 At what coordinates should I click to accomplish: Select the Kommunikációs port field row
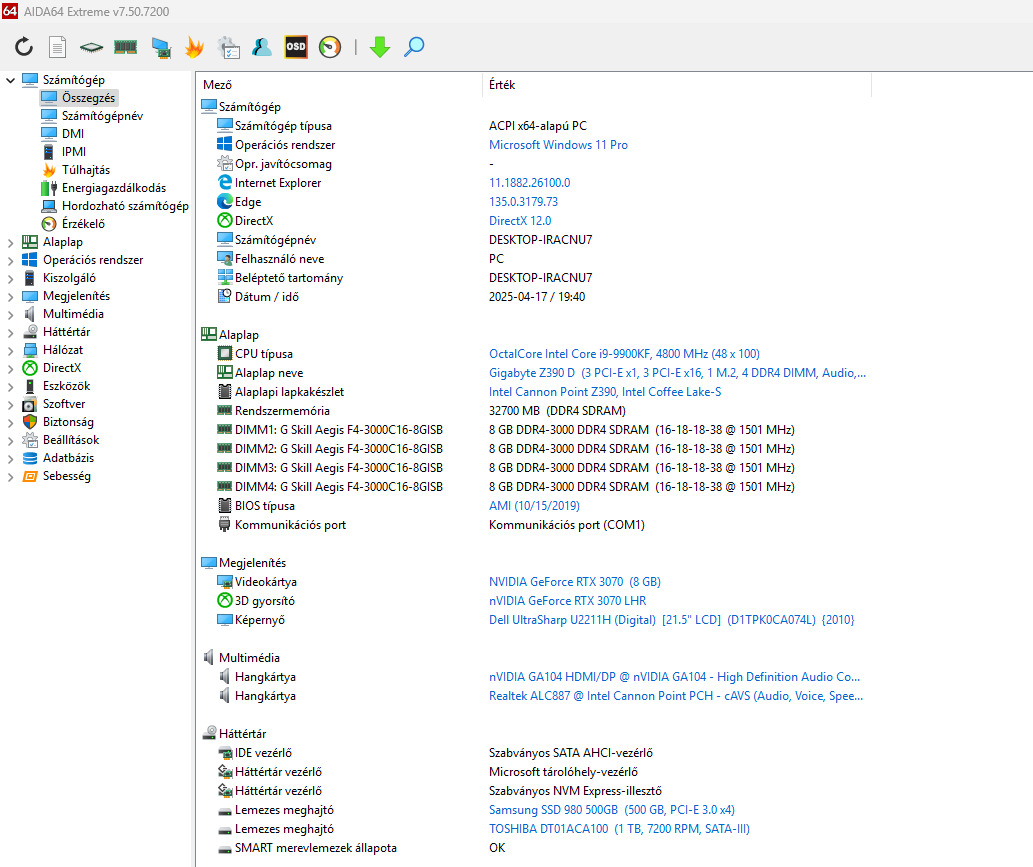tap(430, 525)
